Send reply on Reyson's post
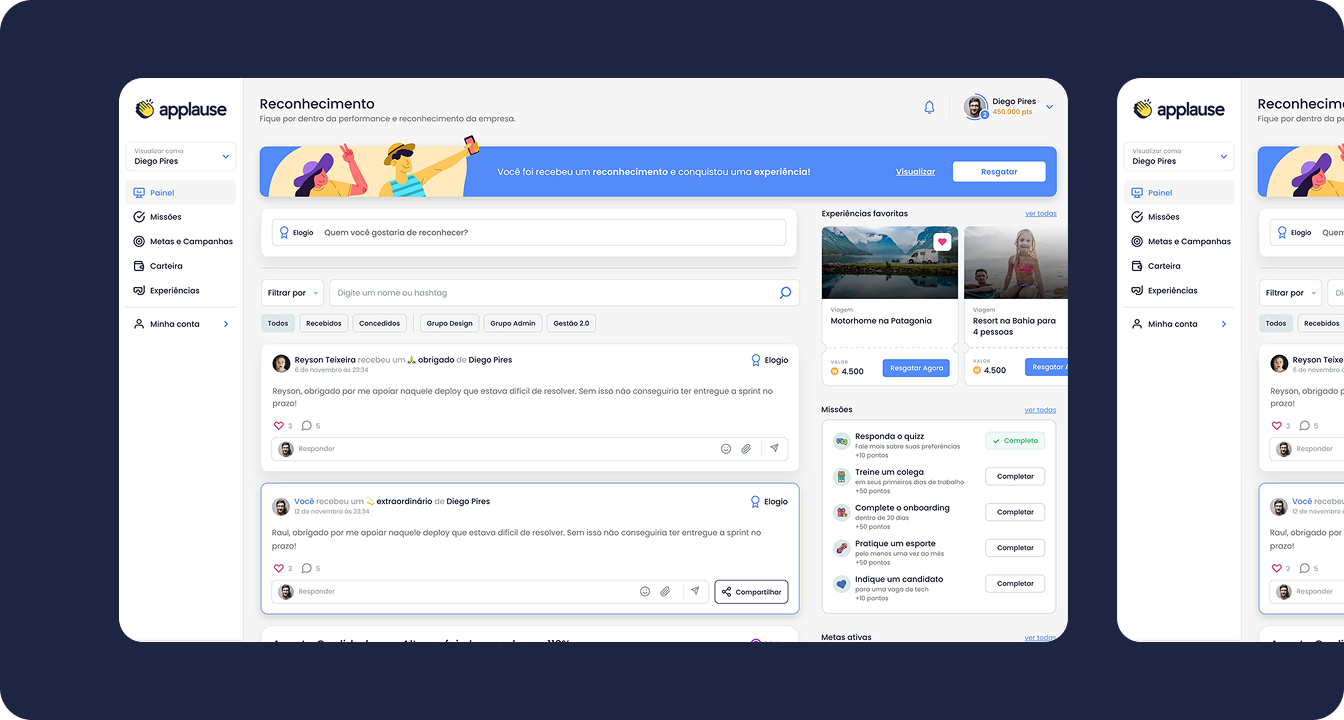Image resolution: width=1344 pixels, height=720 pixels. (774, 449)
